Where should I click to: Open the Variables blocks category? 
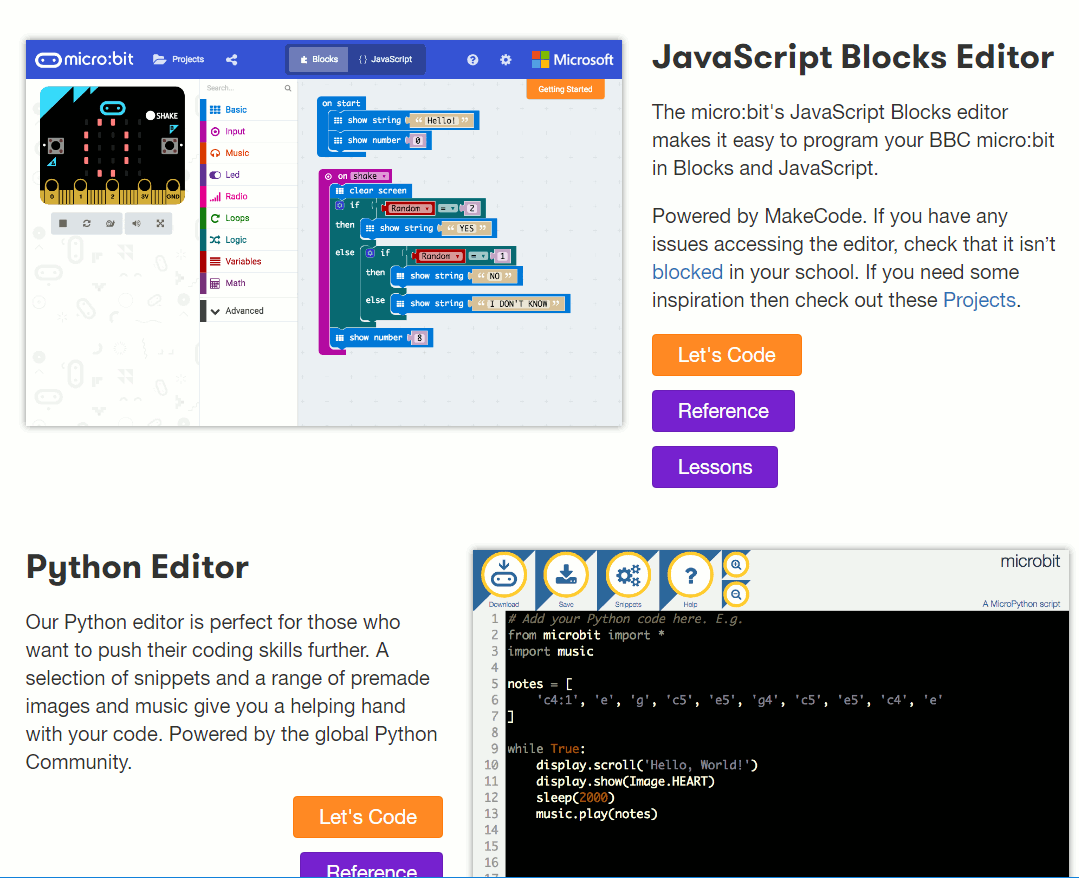point(249,261)
